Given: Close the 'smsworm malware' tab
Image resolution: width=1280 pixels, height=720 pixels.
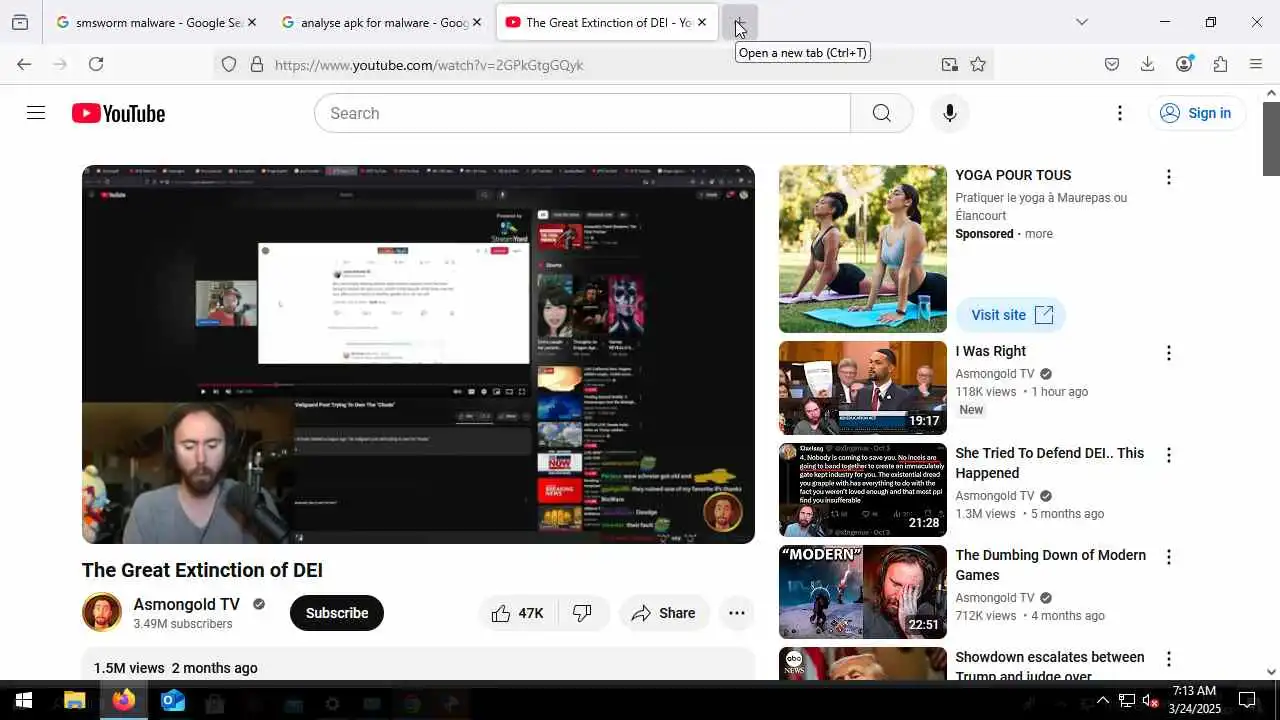Looking at the screenshot, I should 251,22.
